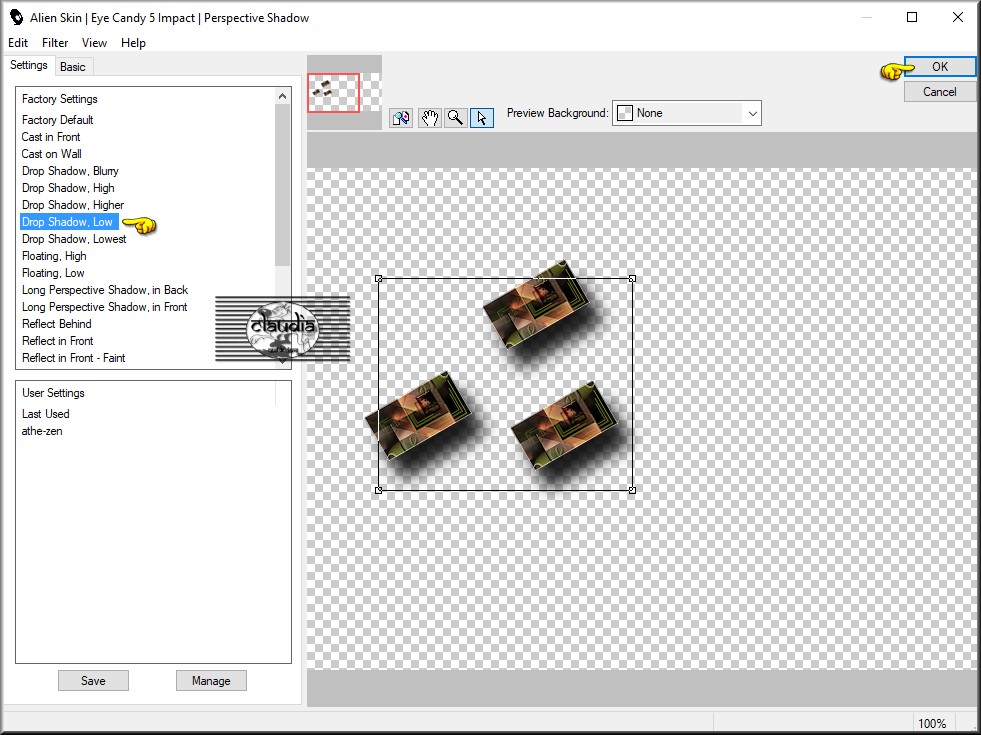The height and width of the screenshot is (735, 981).
Task: Click the Alien Skin app icon in title bar
Action: pyautogui.click(x=17, y=18)
